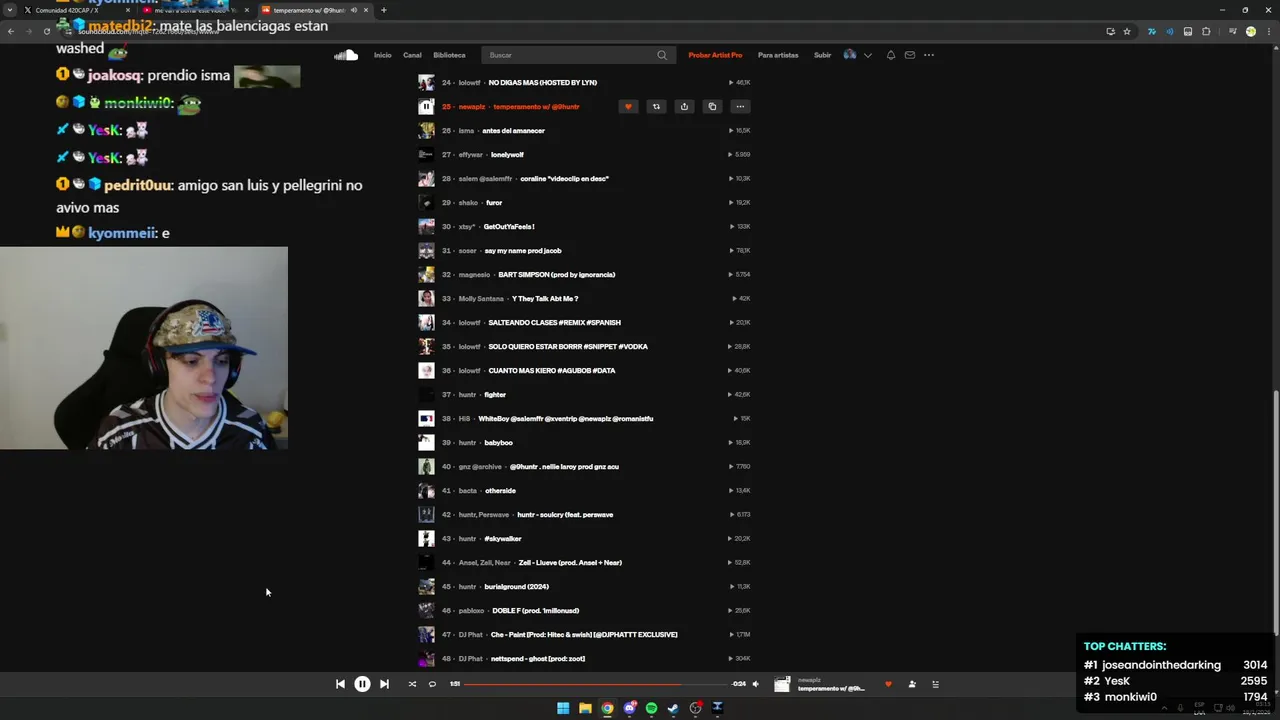This screenshot has width=1280, height=720.
Task: Like the playing track temperamento w/ @9huntr
Action: (628, 106)
